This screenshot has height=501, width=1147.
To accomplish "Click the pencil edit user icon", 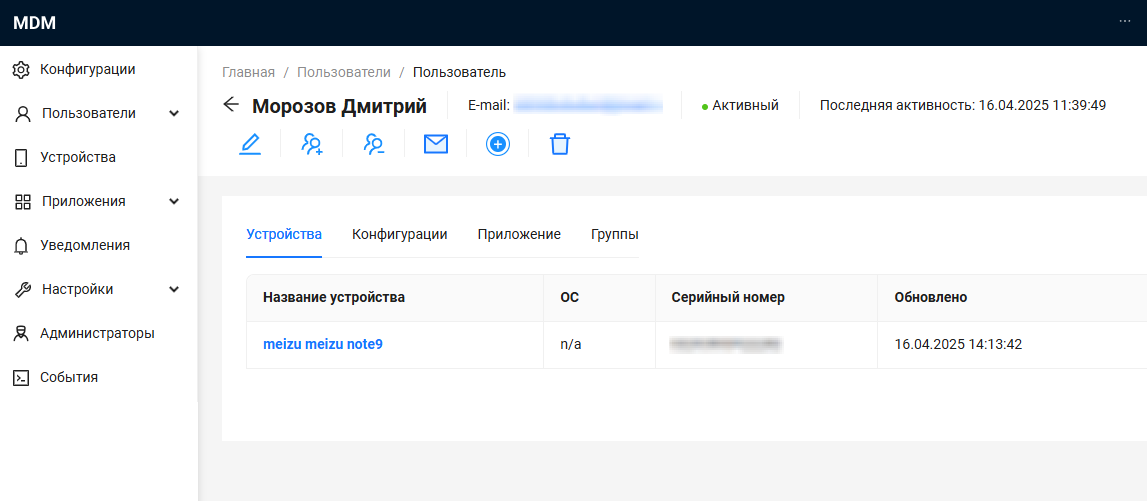I will tap(250, 145).
